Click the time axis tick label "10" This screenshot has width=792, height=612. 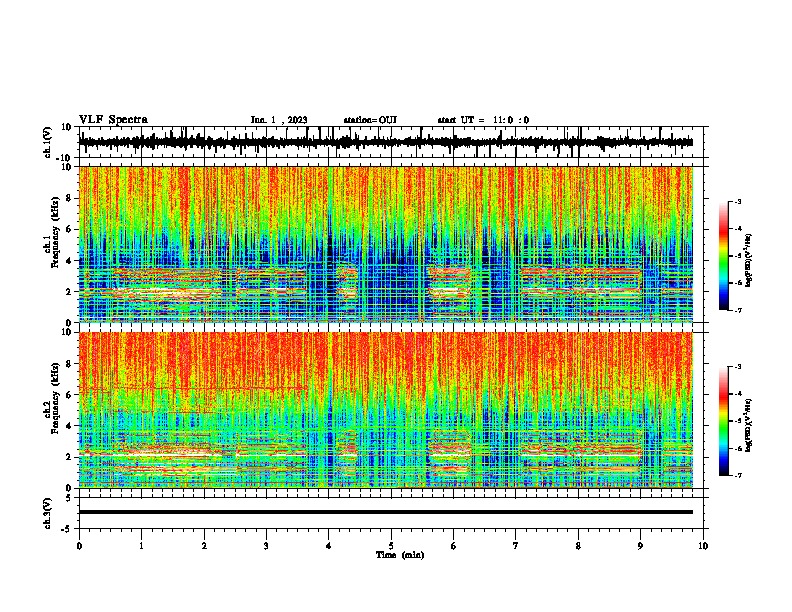coord(703,546)
